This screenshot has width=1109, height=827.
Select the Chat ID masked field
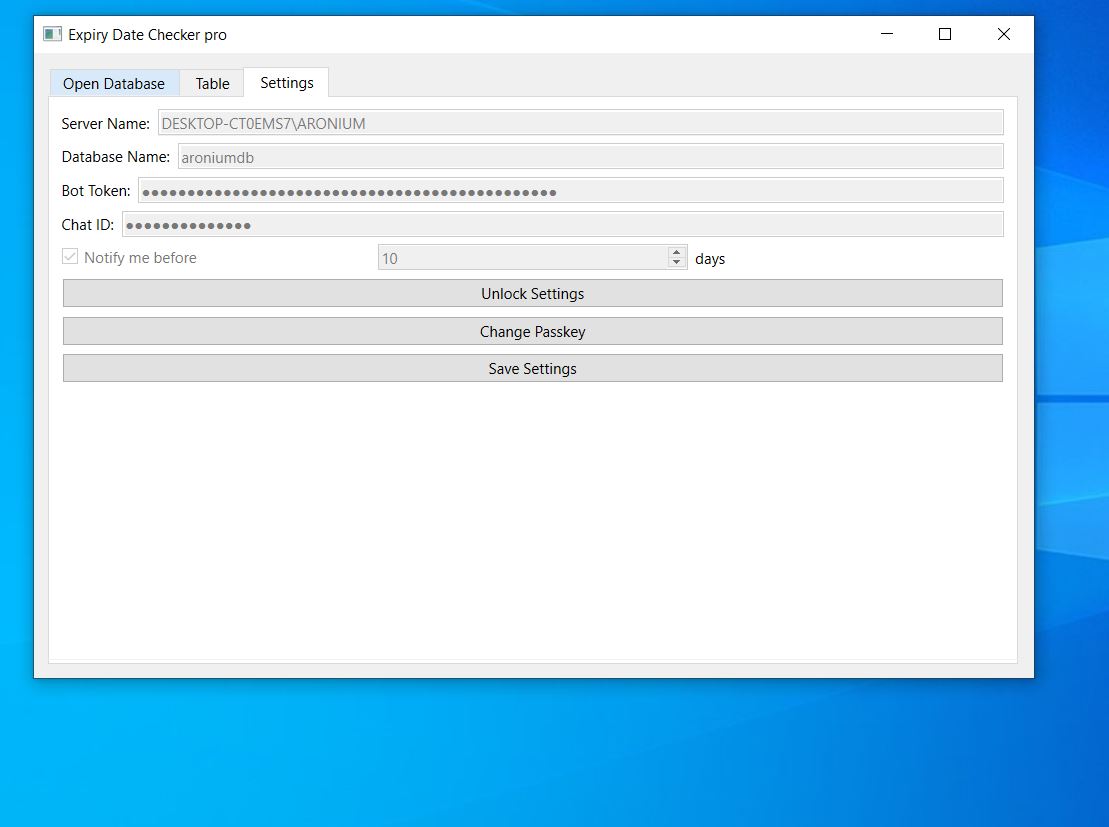pyautogui.click(x=562, y=225)
